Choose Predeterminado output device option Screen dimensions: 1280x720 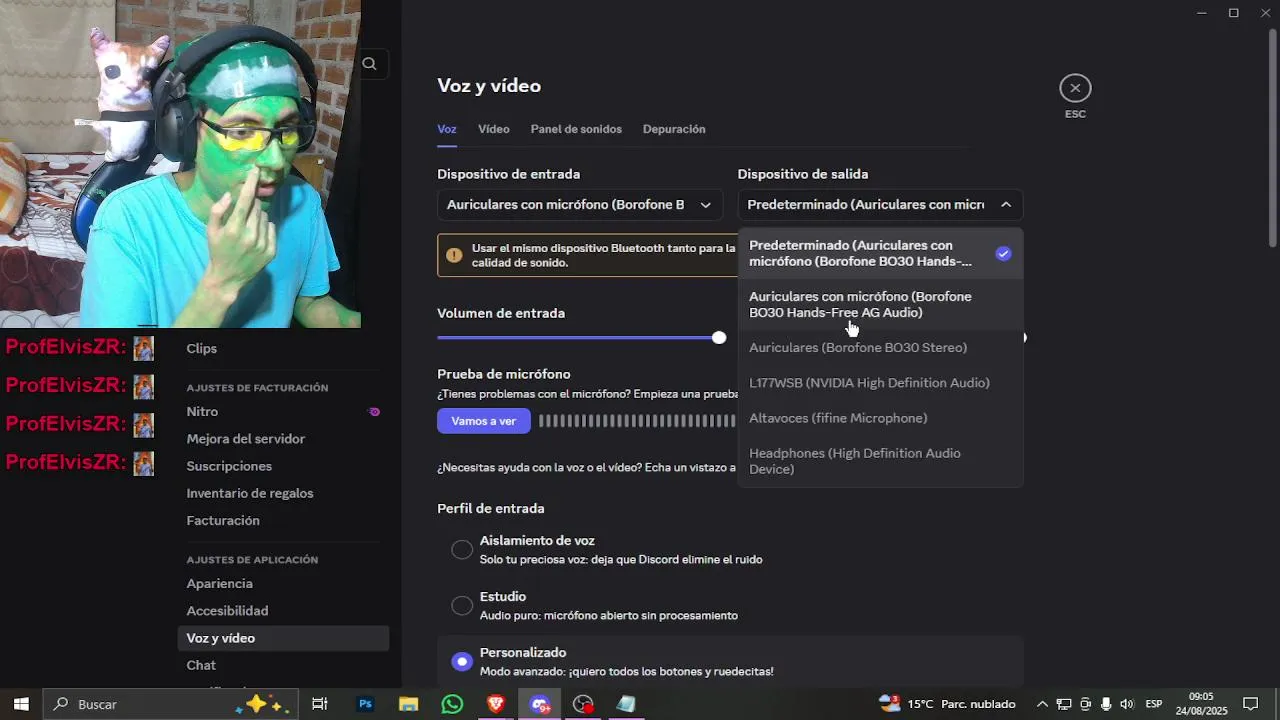(880, 253)
